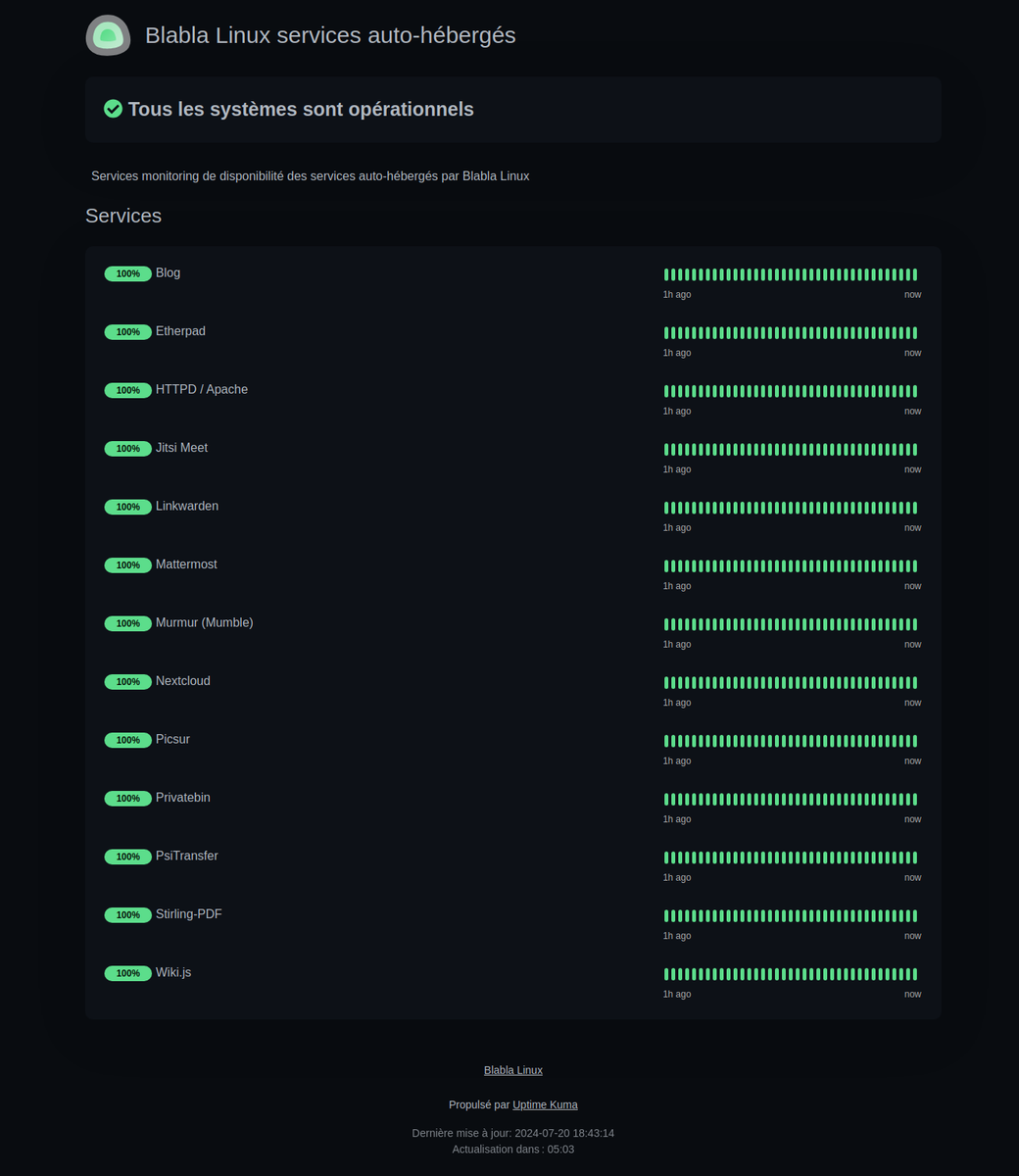Click the Nextcloud heartbeat bar
Viewport: 1019px width, 1176px height.
pos(791,683)
